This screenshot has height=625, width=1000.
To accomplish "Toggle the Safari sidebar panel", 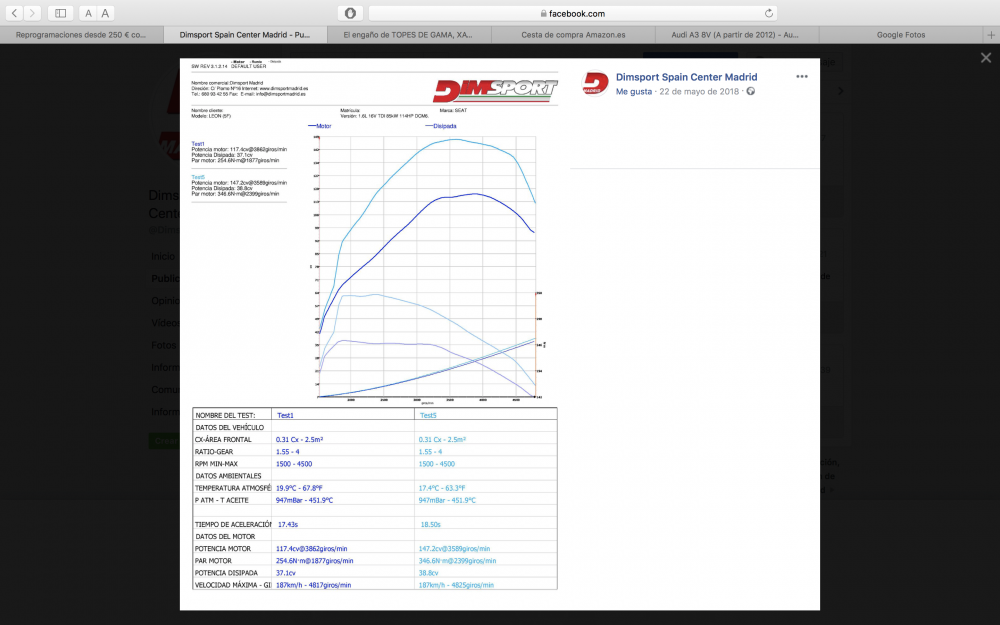I will (61, 13).
